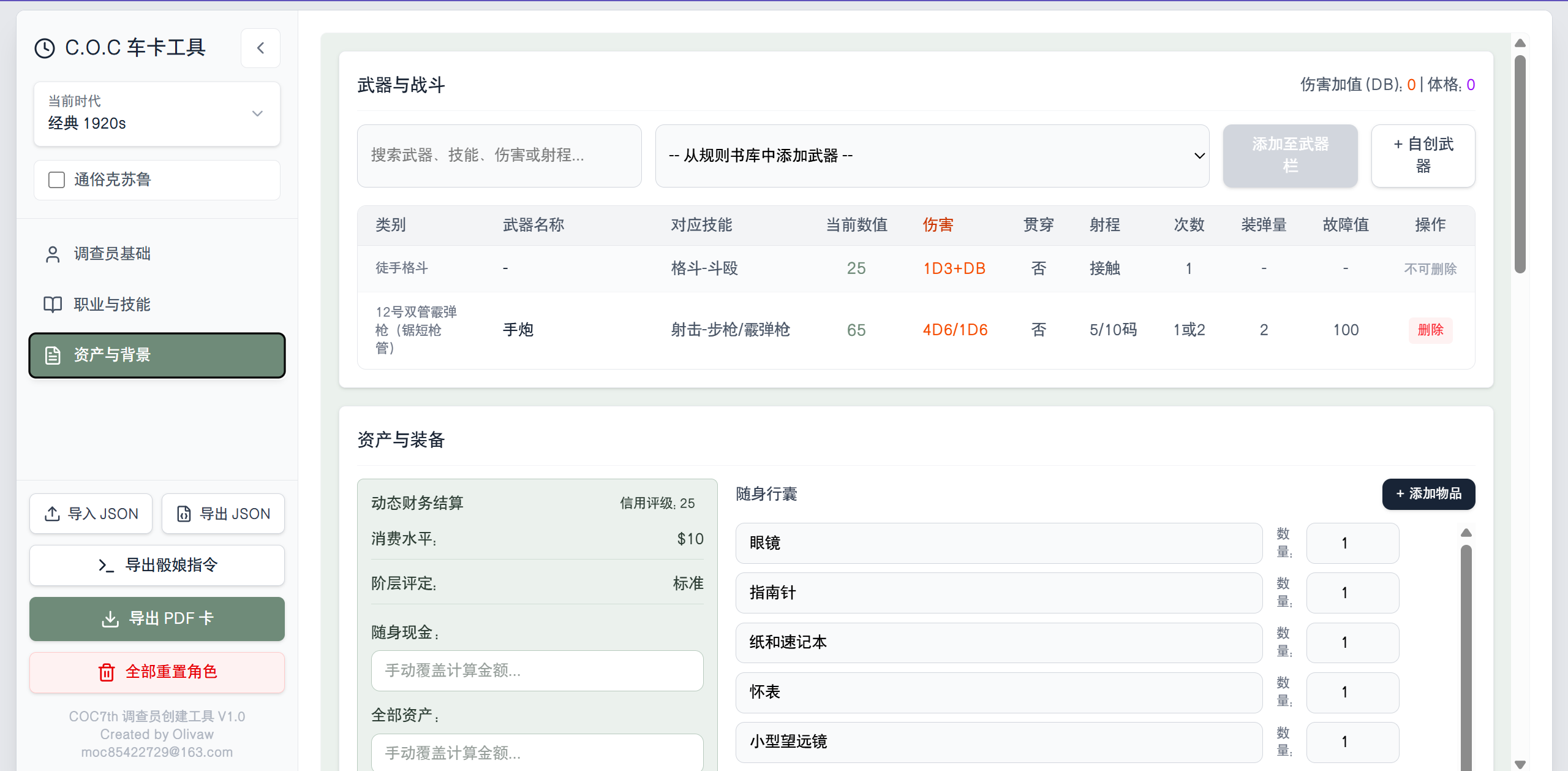Delete the 12号双管霰弹枪 weapon row
The height and width of the screenshot is (771, 1568).
point(1430,330)
